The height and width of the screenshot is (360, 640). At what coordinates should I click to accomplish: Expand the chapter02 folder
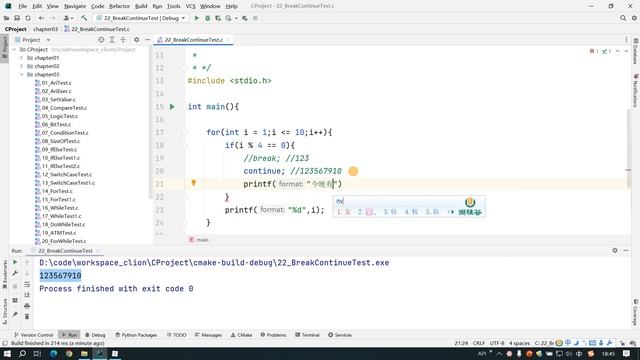pos(22,66)
